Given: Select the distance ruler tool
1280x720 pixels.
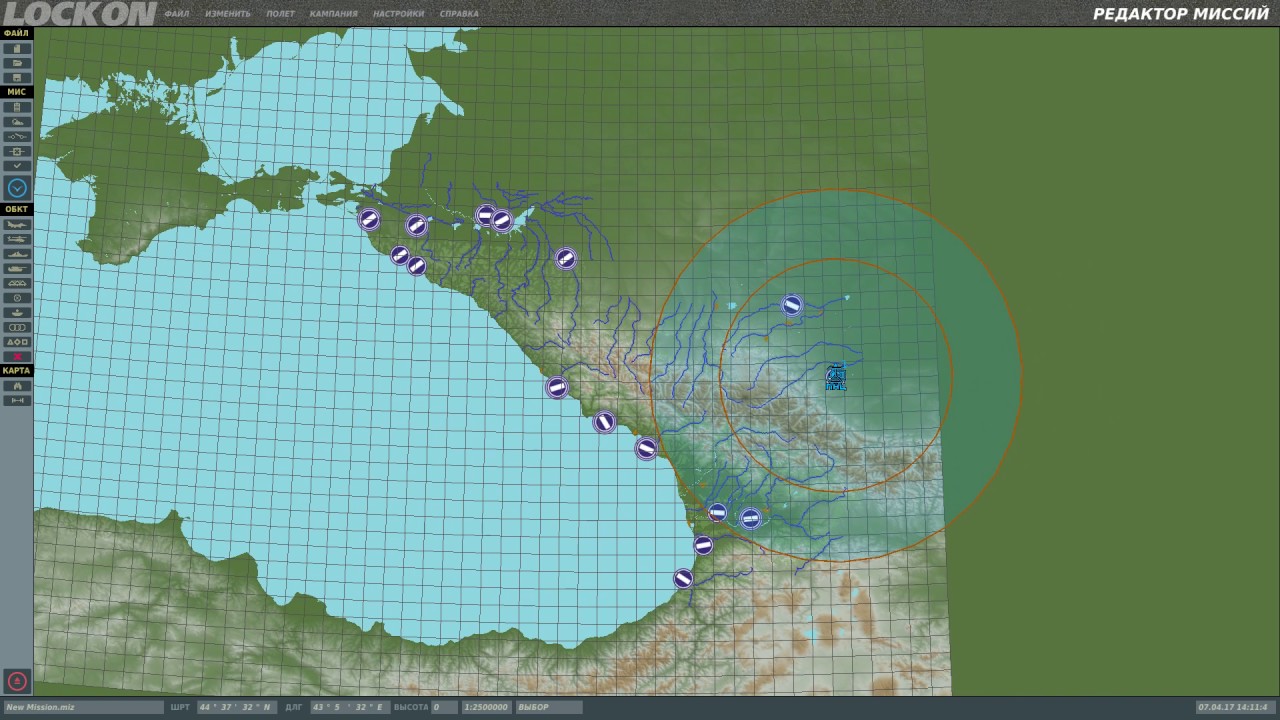Looking at the screenshot, I should pyautogui.click(x=17, y=401).
